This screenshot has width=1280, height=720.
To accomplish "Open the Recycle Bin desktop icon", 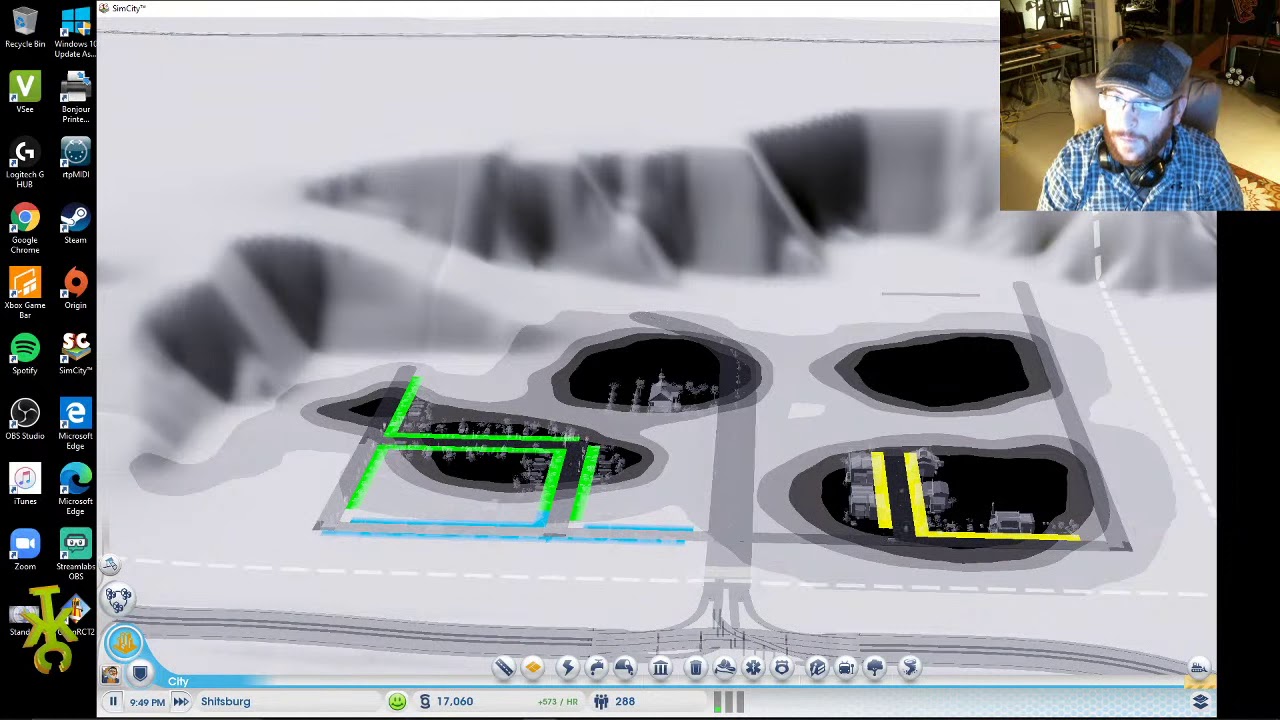I will coord(25,28).
